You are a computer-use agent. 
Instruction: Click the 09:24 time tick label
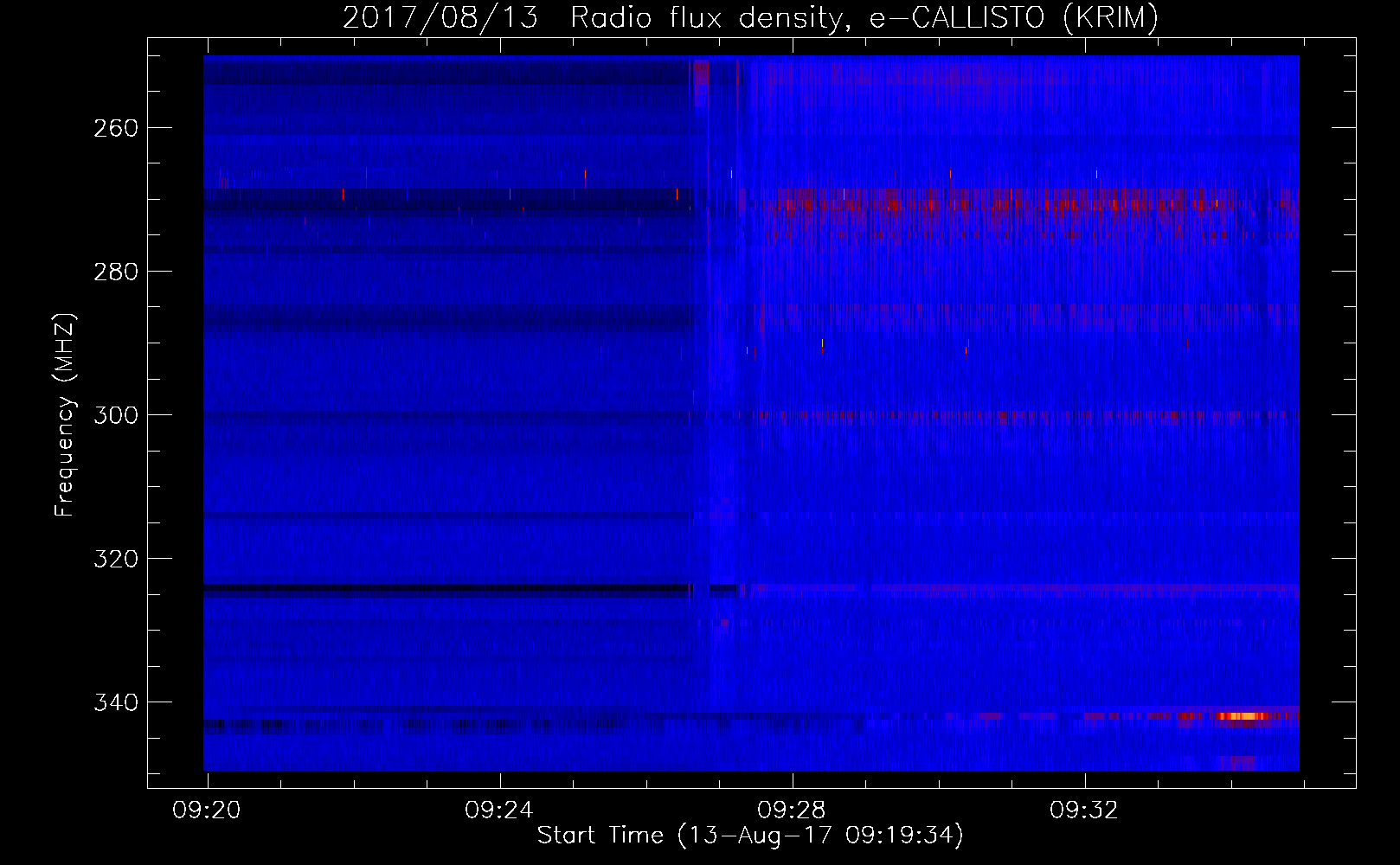coord(499,811)
